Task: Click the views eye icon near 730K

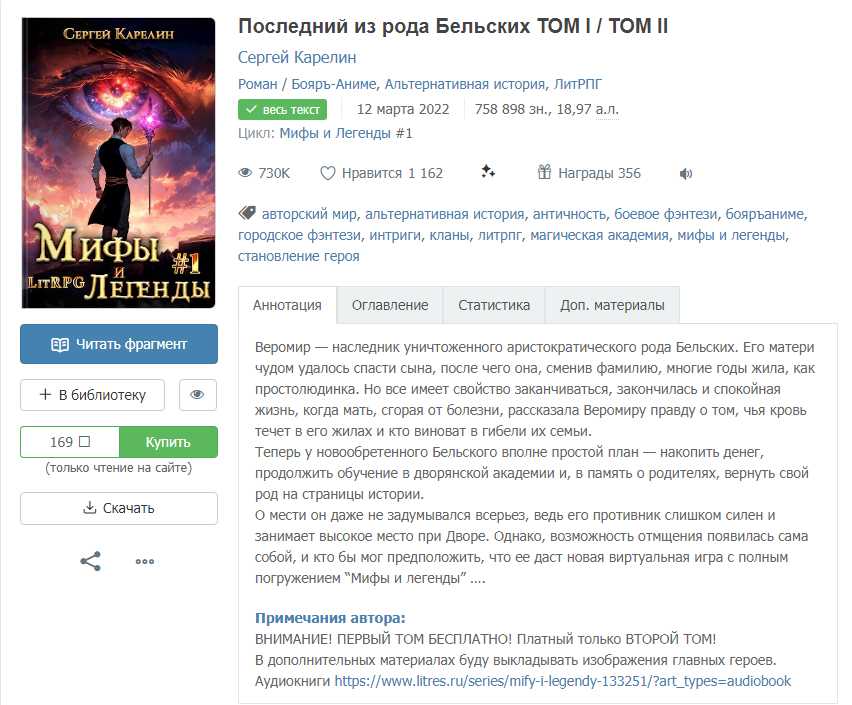Action: [x=245, y=173]
